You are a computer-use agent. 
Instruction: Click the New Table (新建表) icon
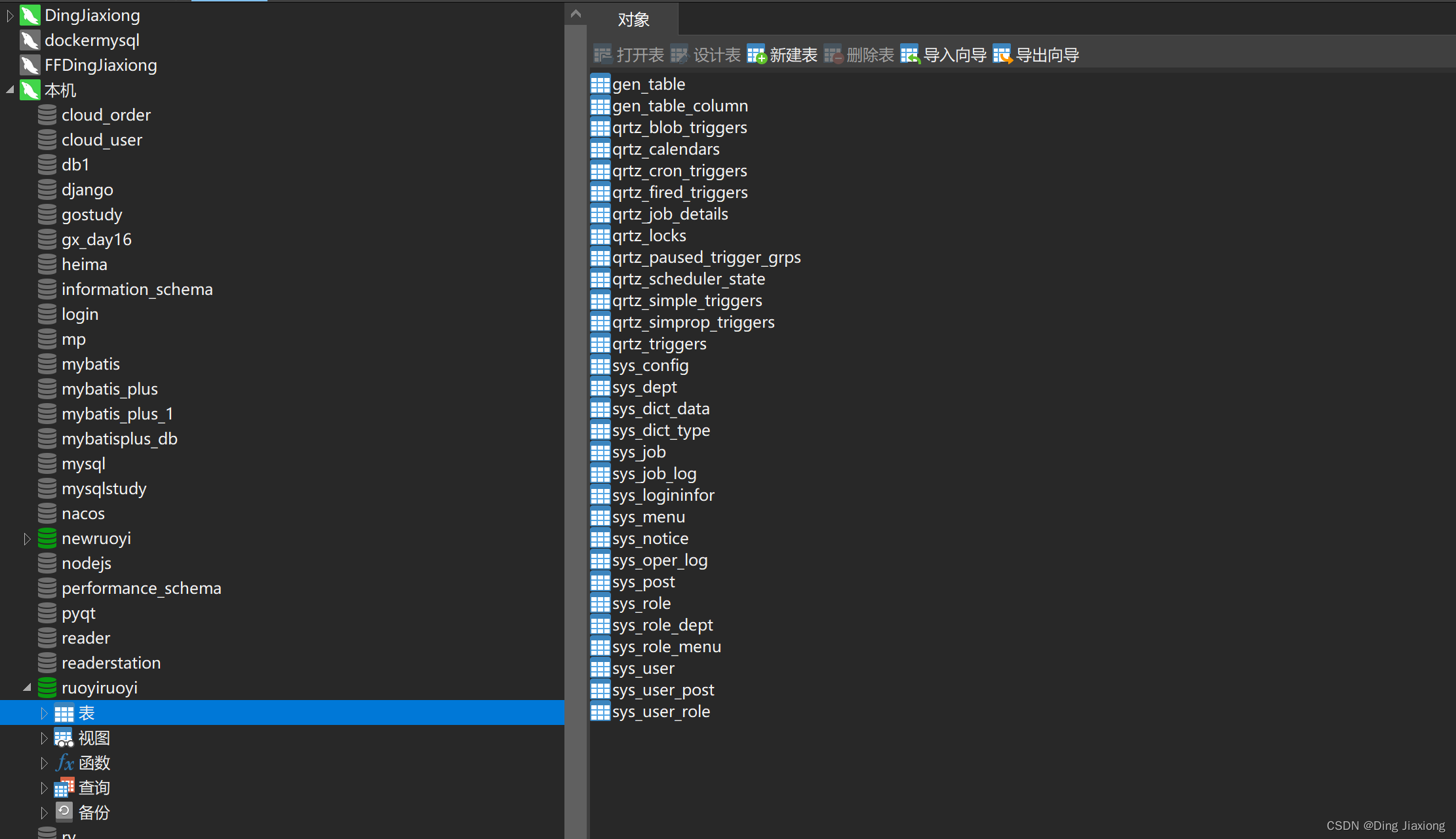click(756, 55)
